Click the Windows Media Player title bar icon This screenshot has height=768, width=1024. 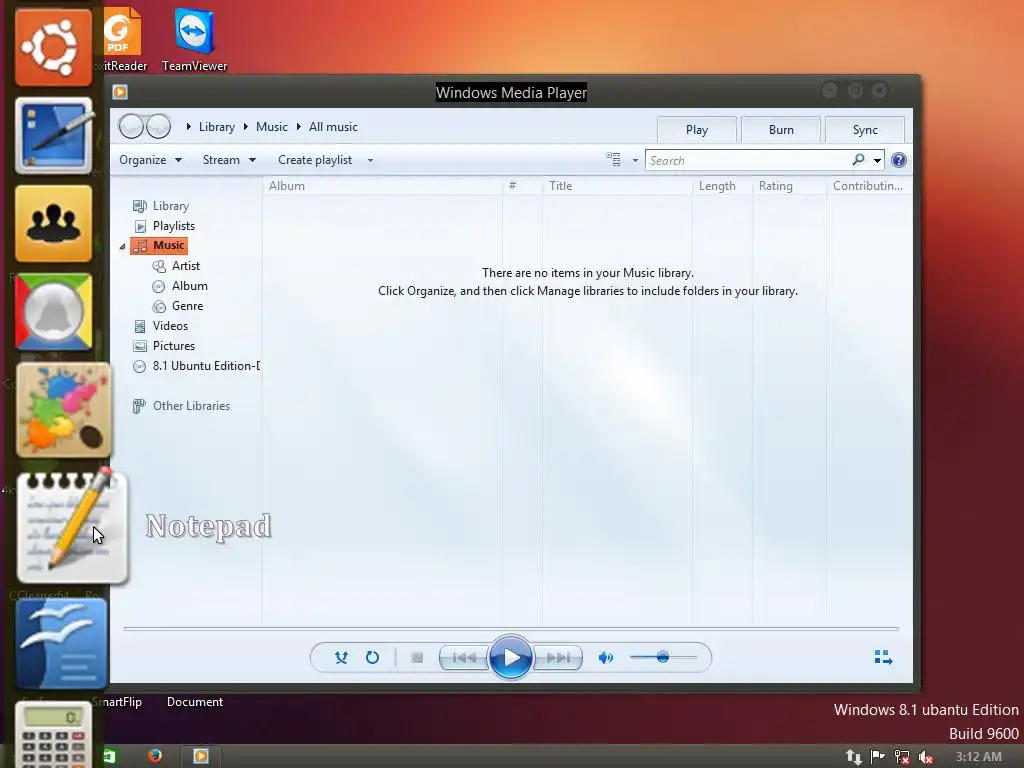(x=120, y=92)
